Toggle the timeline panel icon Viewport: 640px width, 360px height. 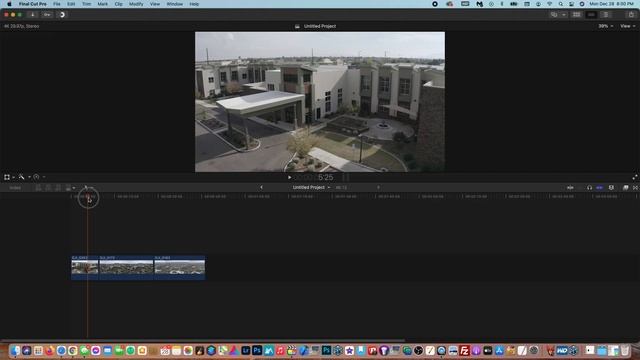(x=591, y=15)
